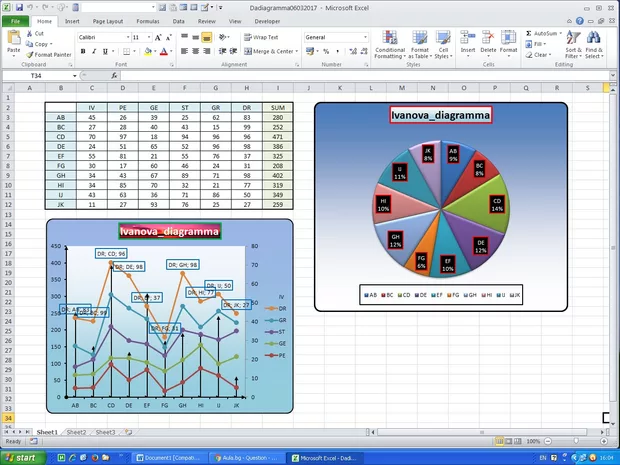The width and height of the screenshot is (620, 465).
Task: Click the Increase Decimal icon
Action: [x=353, y=51]
